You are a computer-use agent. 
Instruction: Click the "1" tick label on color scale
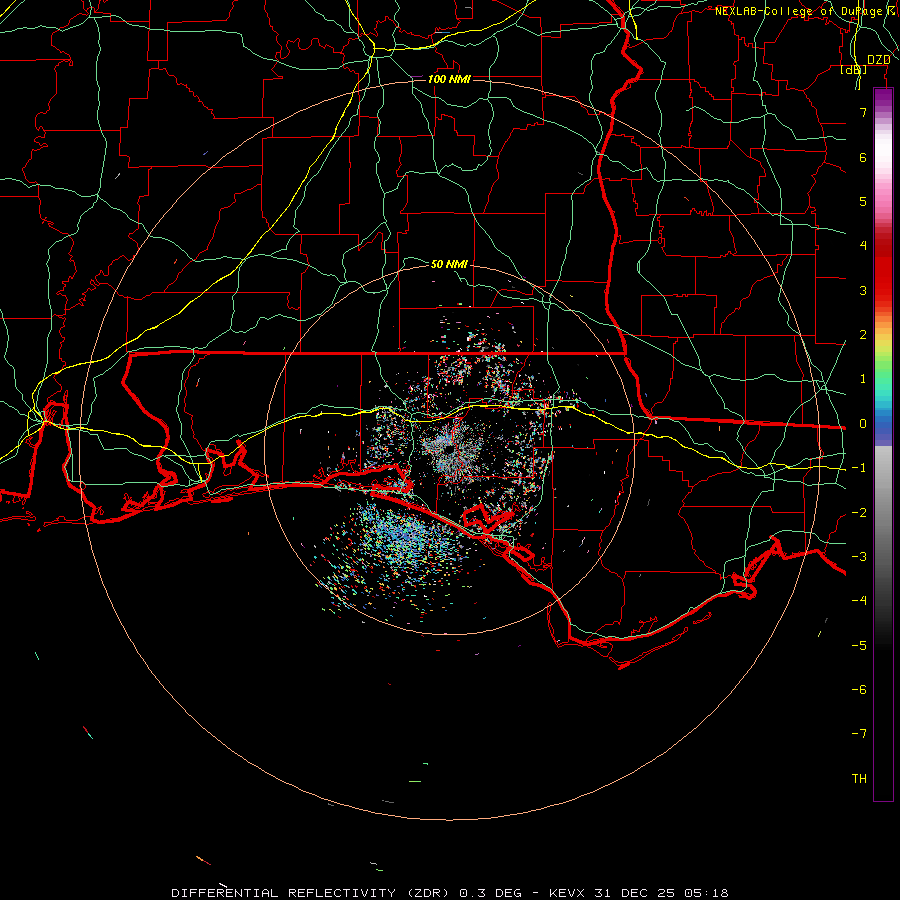863,379
